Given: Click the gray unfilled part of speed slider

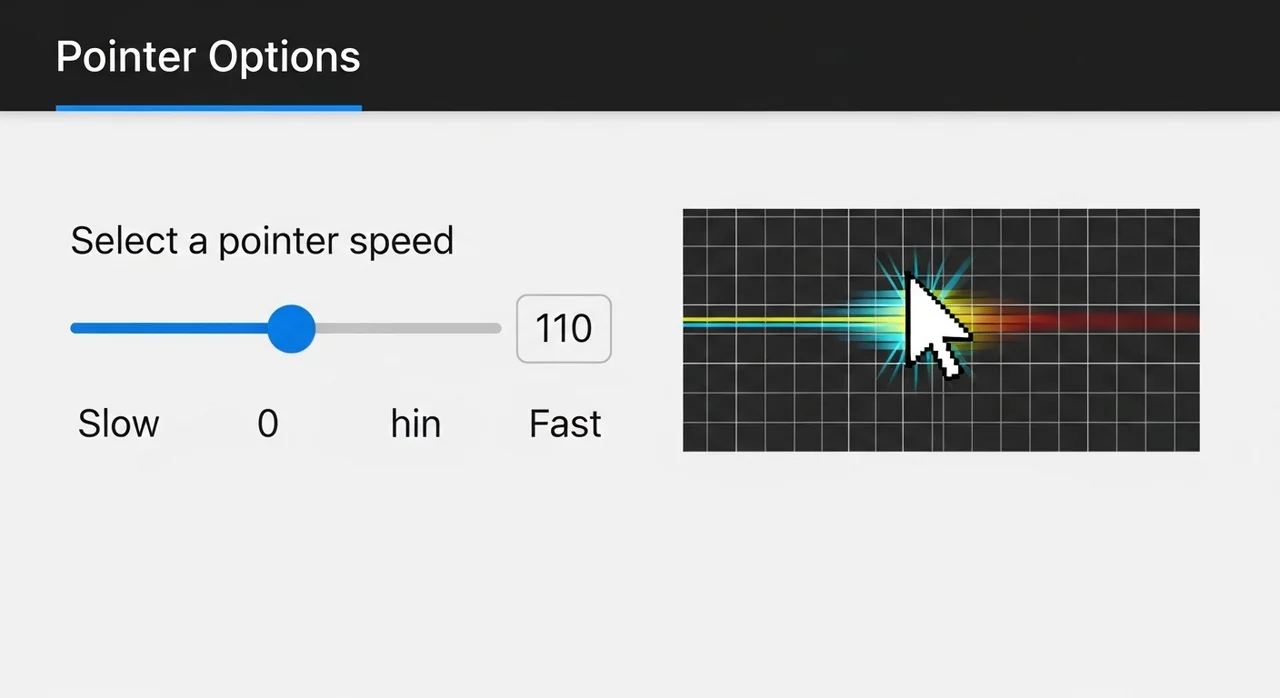Looking at the screenshot, I should pos(408,328).
